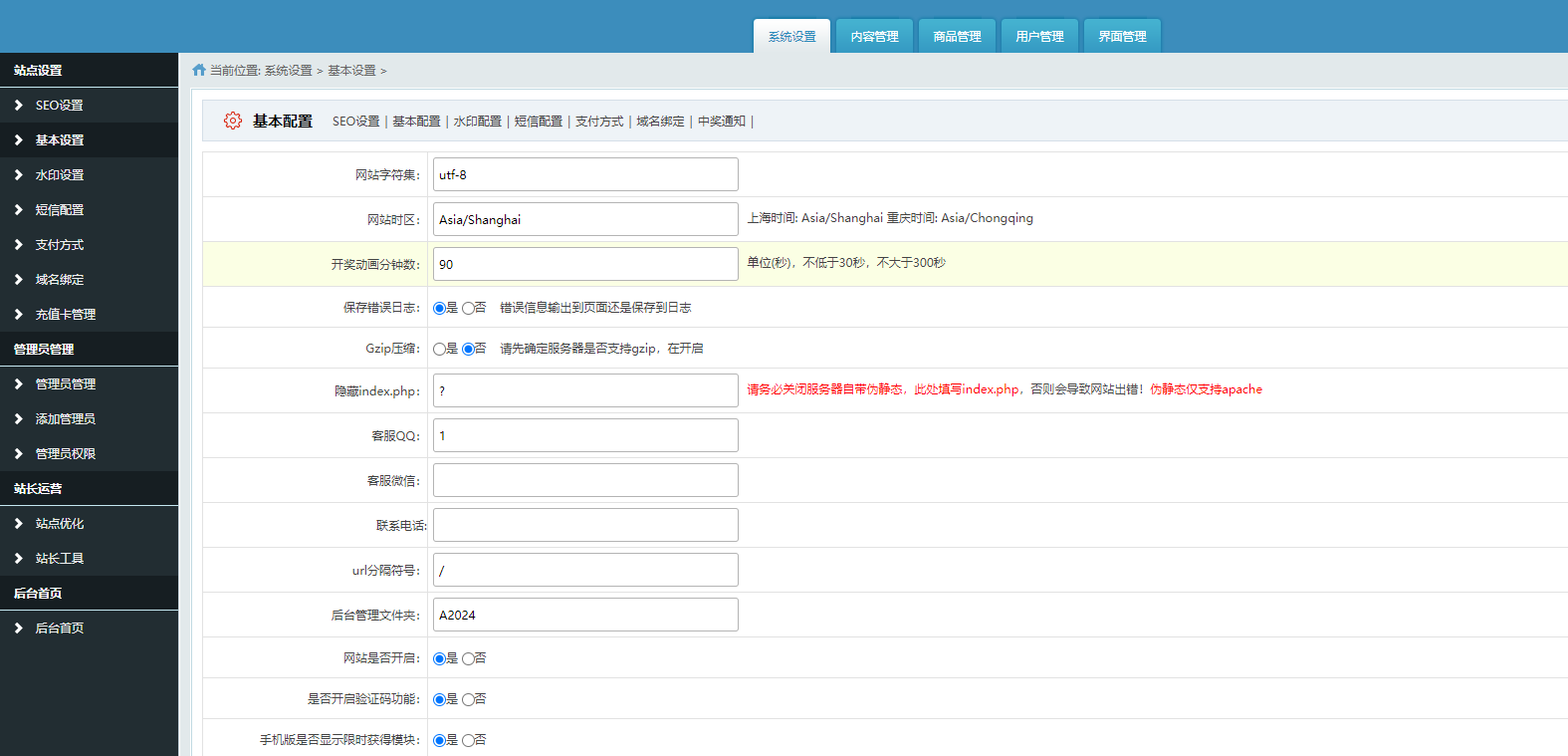Click the arrow icon beside 水印设置
This screenshot has height=756, width=1568.
(18, 174)
